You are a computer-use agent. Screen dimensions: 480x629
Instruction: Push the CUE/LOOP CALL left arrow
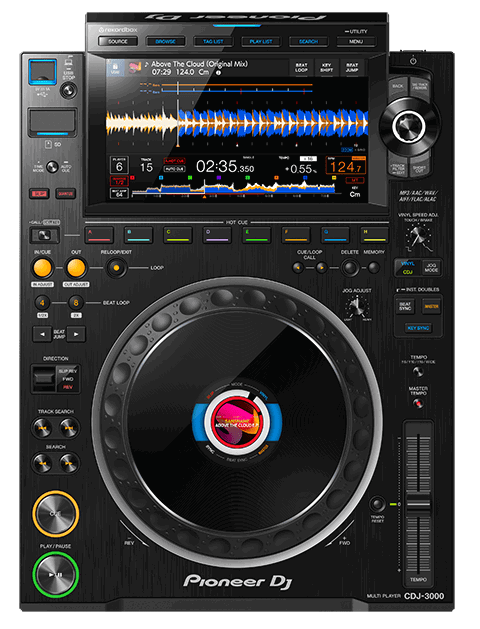[298, 268]
